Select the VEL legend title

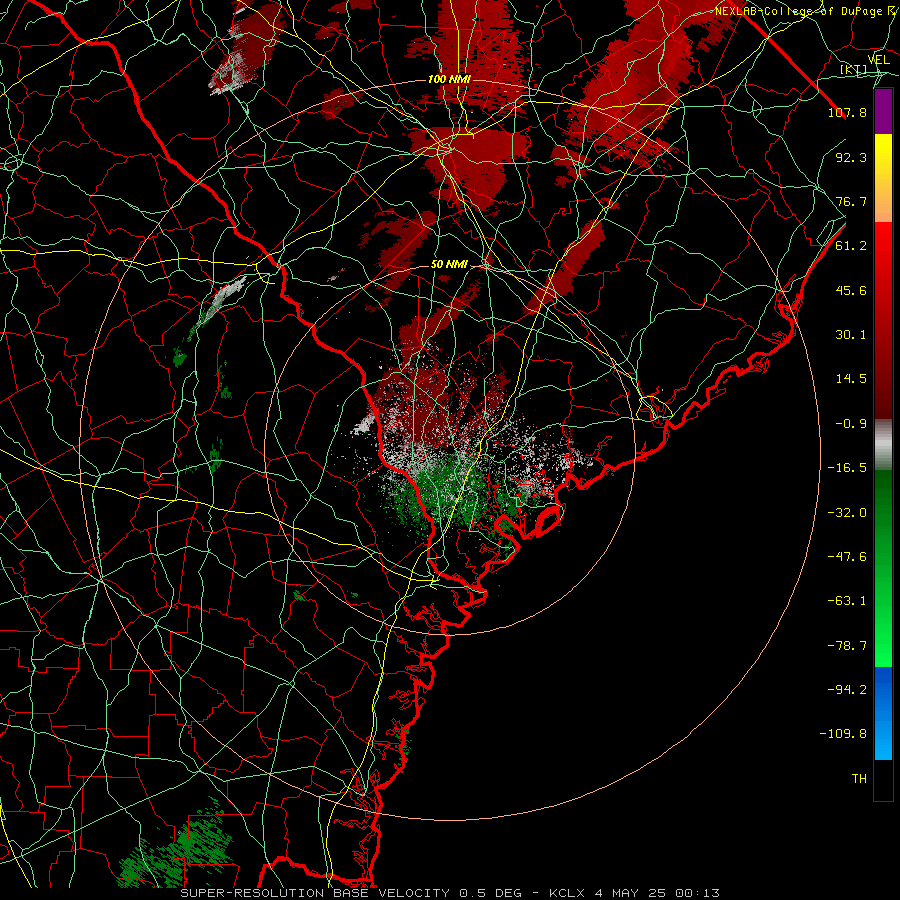pos(878,60)
